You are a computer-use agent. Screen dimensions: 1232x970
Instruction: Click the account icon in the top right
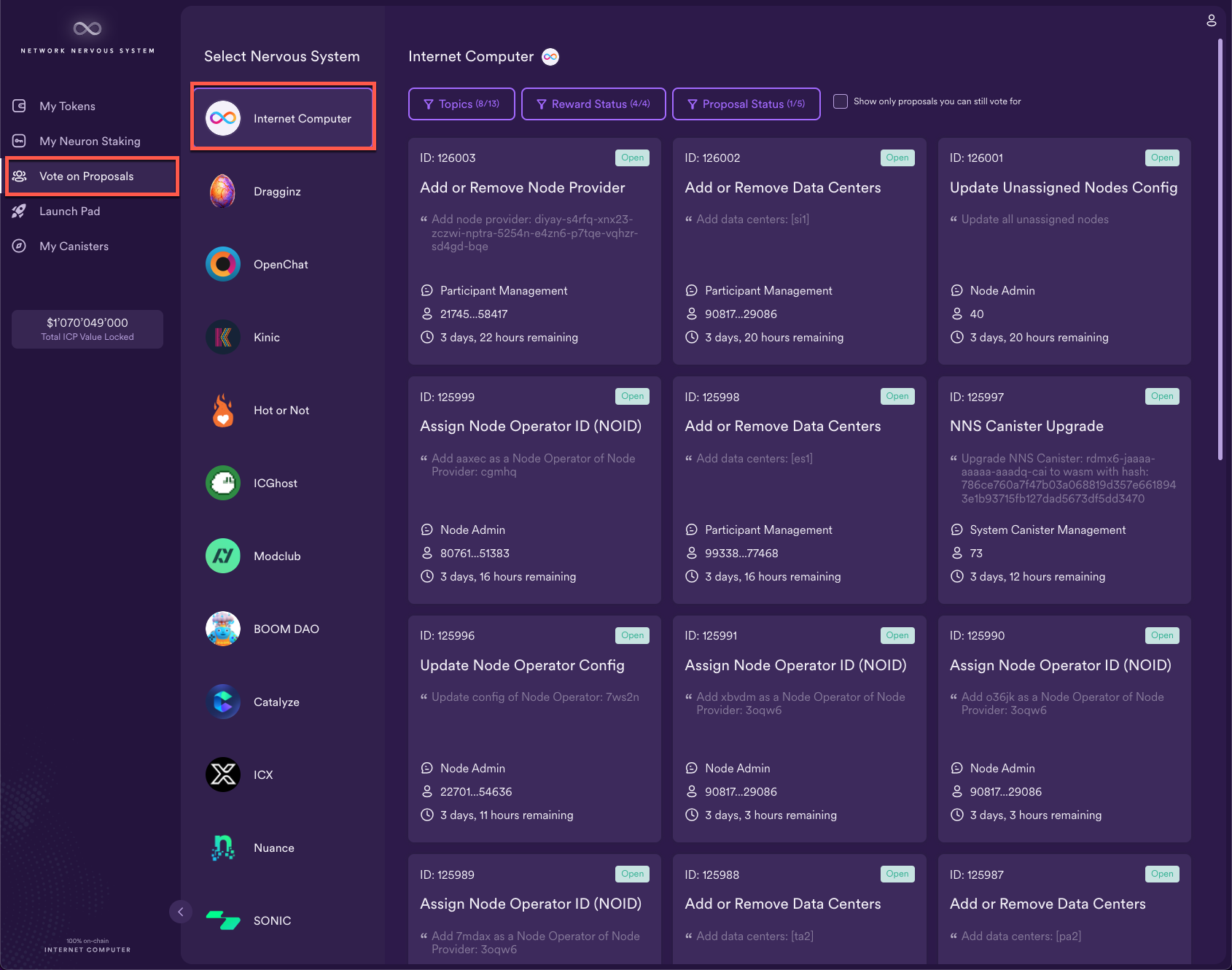pyautogui.click(x=1211, y=20)
